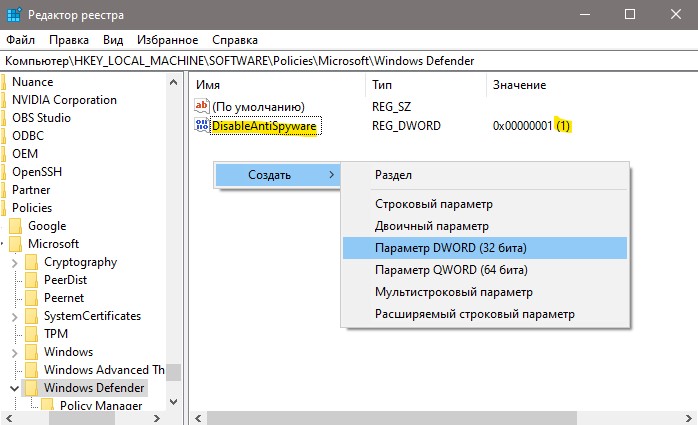Select the OpenSSH key
This screenshot has width=698, height=425.
point(37,172)
